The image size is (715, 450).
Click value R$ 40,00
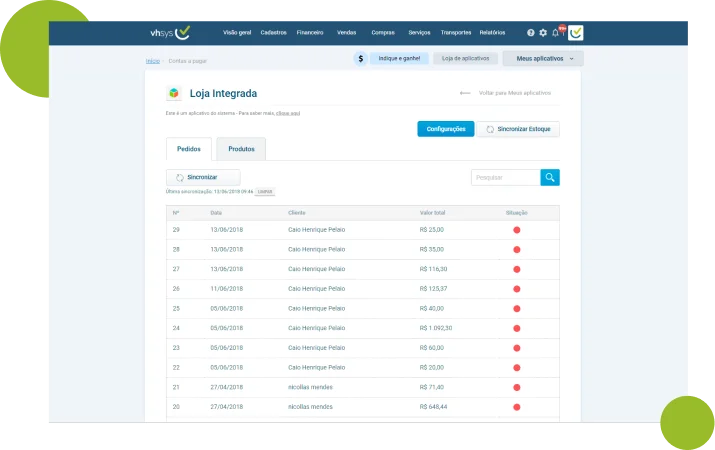click(x=432, y=309)
